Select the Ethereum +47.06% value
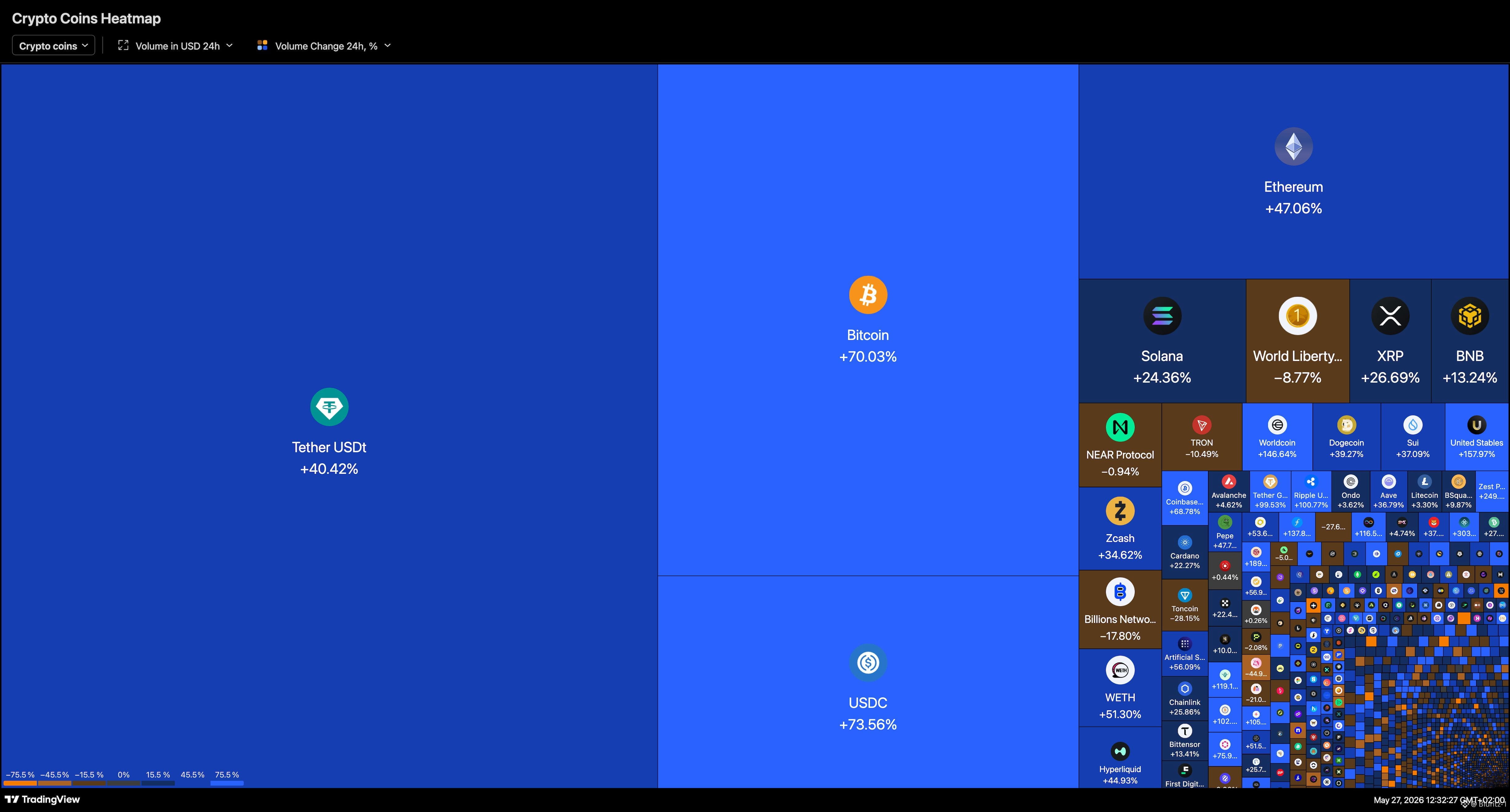The width and height of the screenshot is (1510, 812). tap(1294, 209)
